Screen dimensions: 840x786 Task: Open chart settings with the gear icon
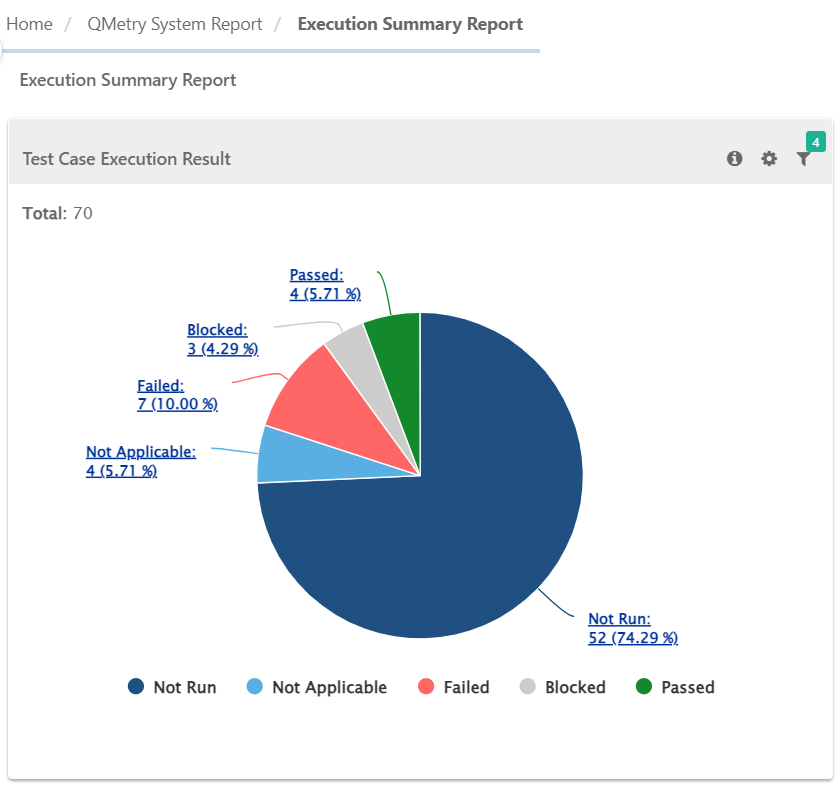pos(769,158)
